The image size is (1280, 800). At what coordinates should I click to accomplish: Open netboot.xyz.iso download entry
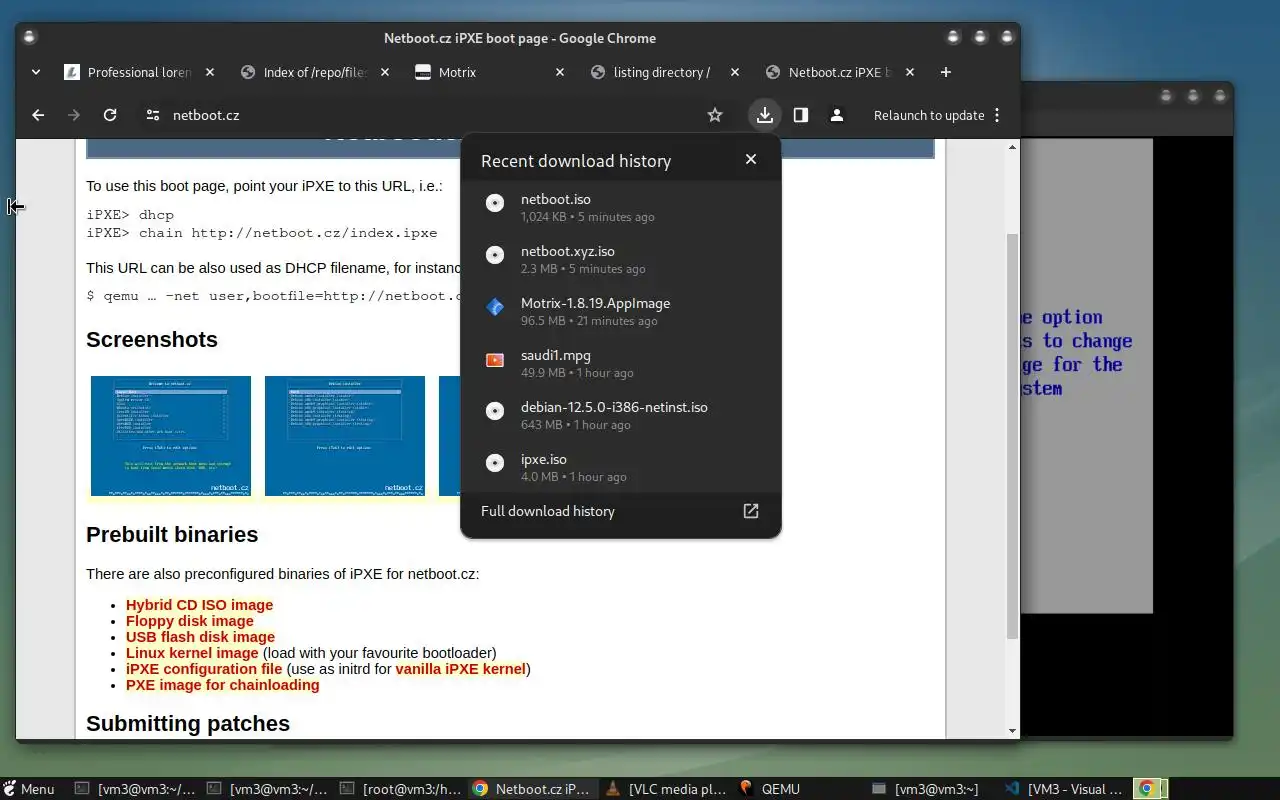620,260
